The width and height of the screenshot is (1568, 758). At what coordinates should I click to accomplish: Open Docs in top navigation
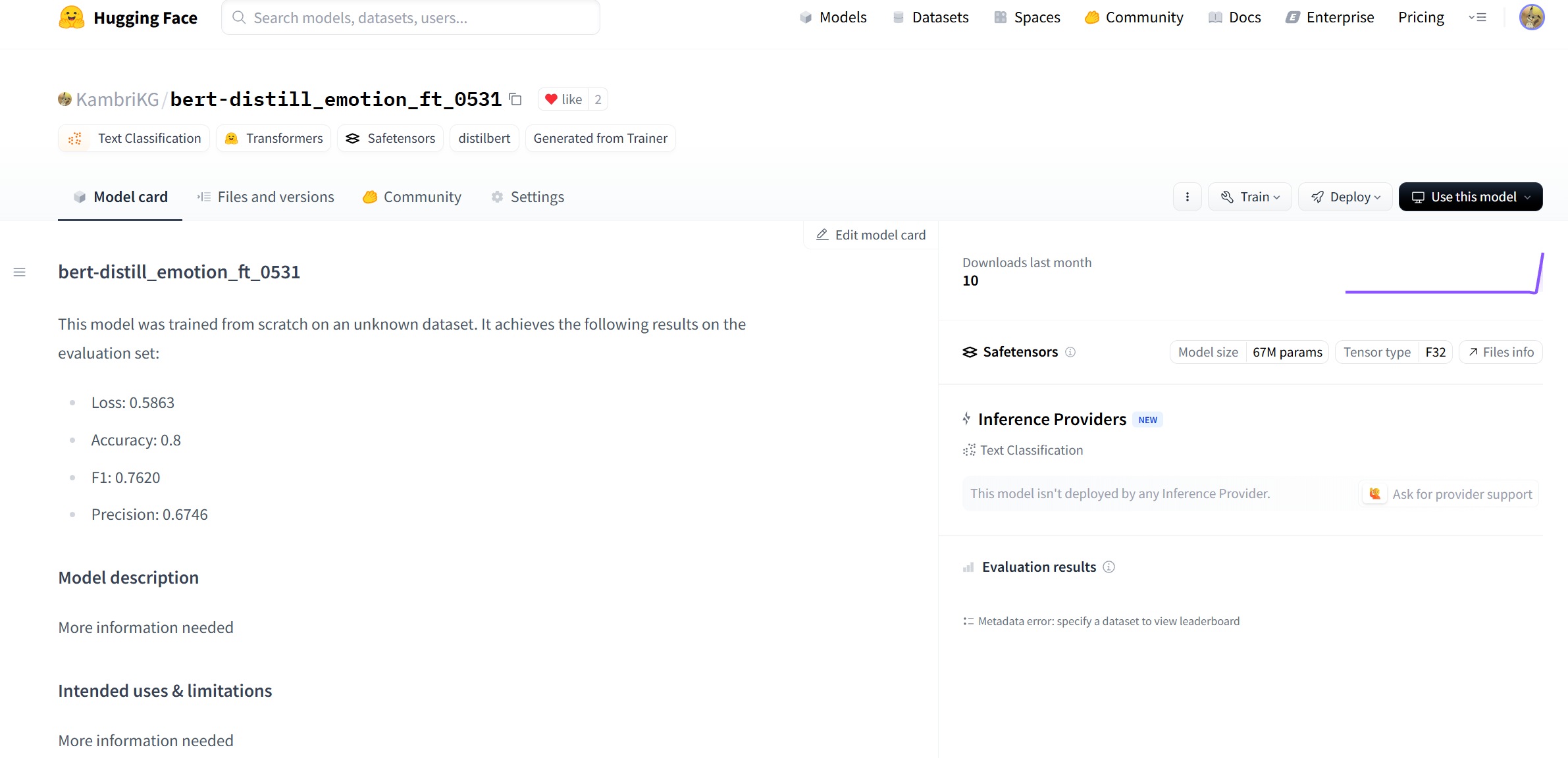(x=1234, y=18)
